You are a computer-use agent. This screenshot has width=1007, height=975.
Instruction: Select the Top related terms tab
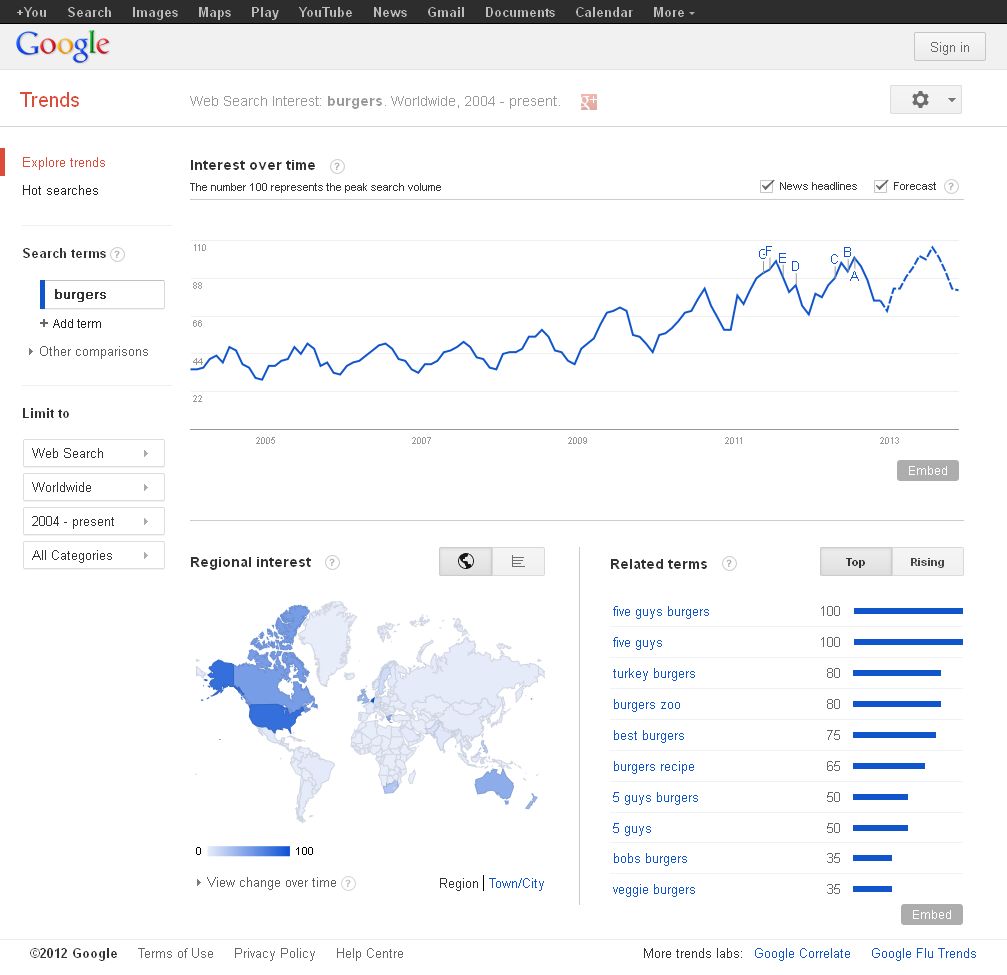click(x=855, y=562)
